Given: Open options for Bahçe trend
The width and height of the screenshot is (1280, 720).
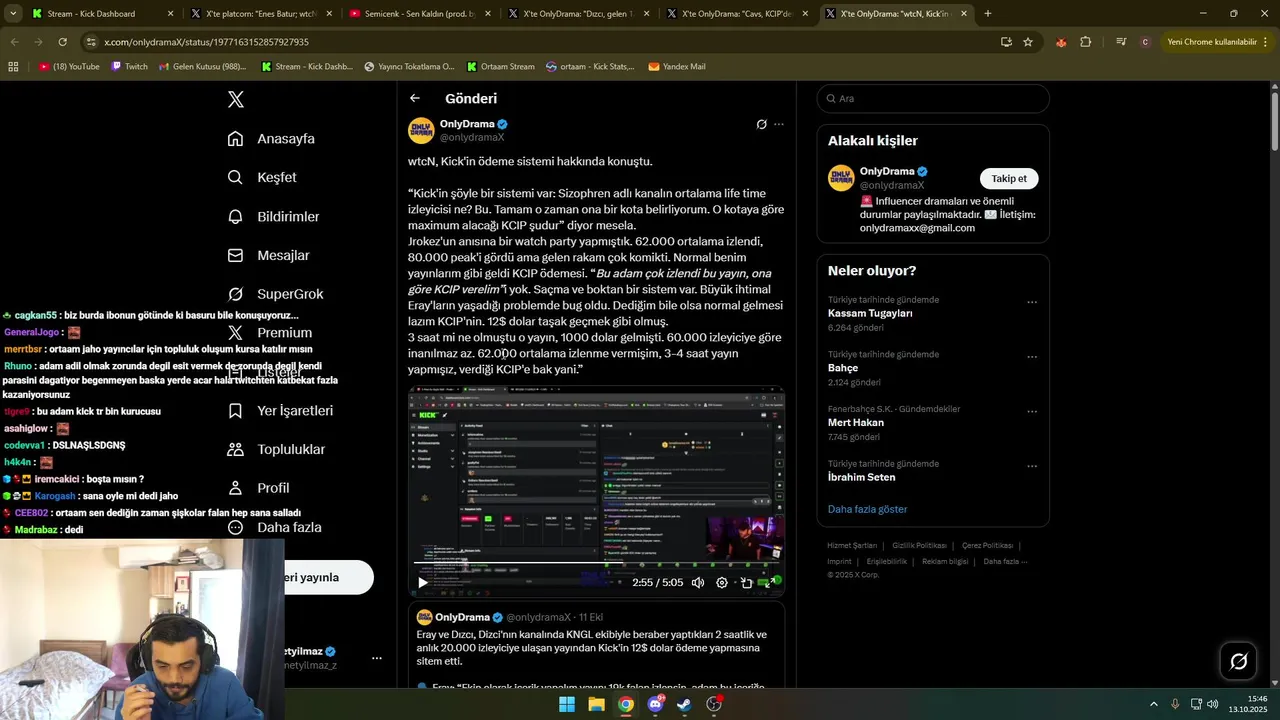Looking at the screenshot, I should (x=1032, y=357).
